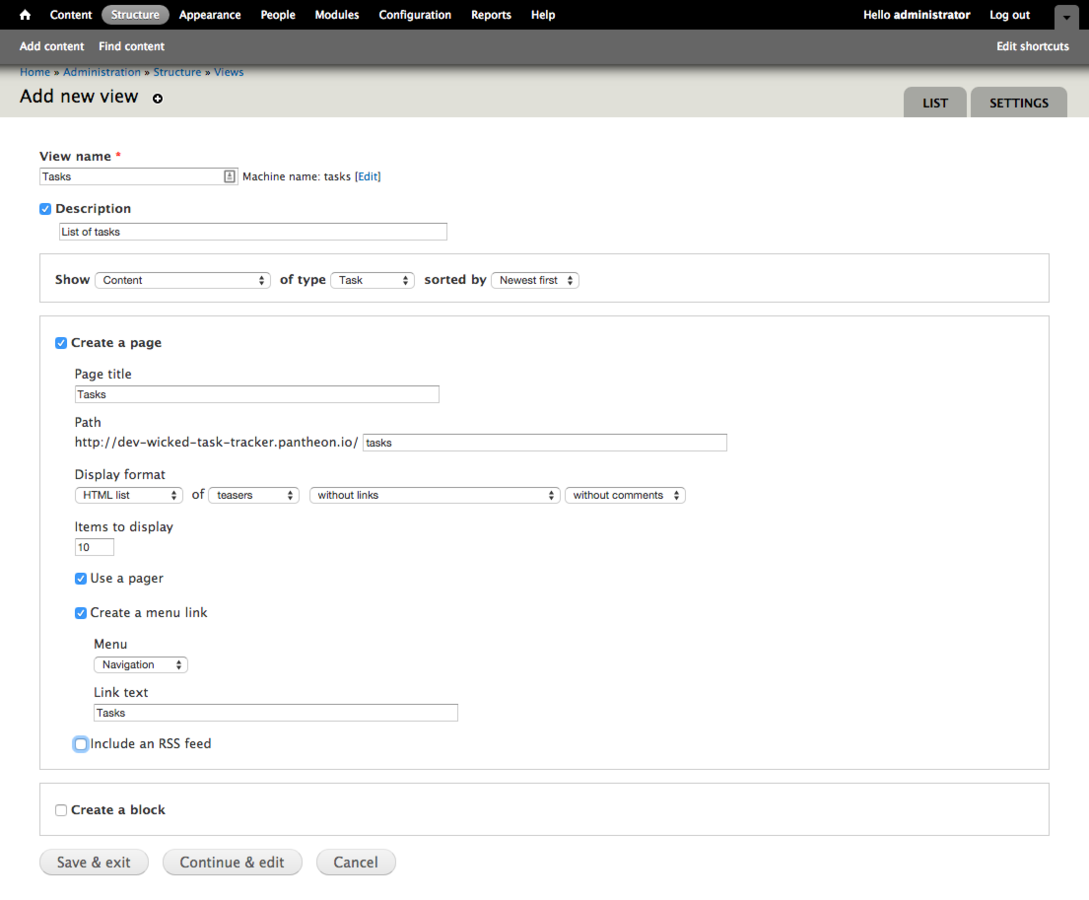Switch to the LIST tab

(935, 103)
